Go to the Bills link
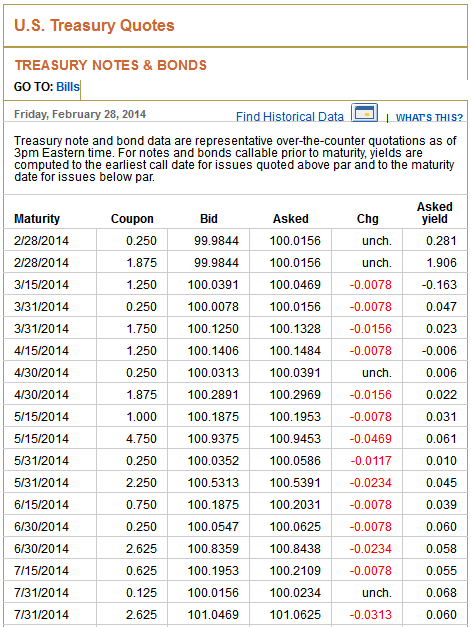 coord(68,87)
